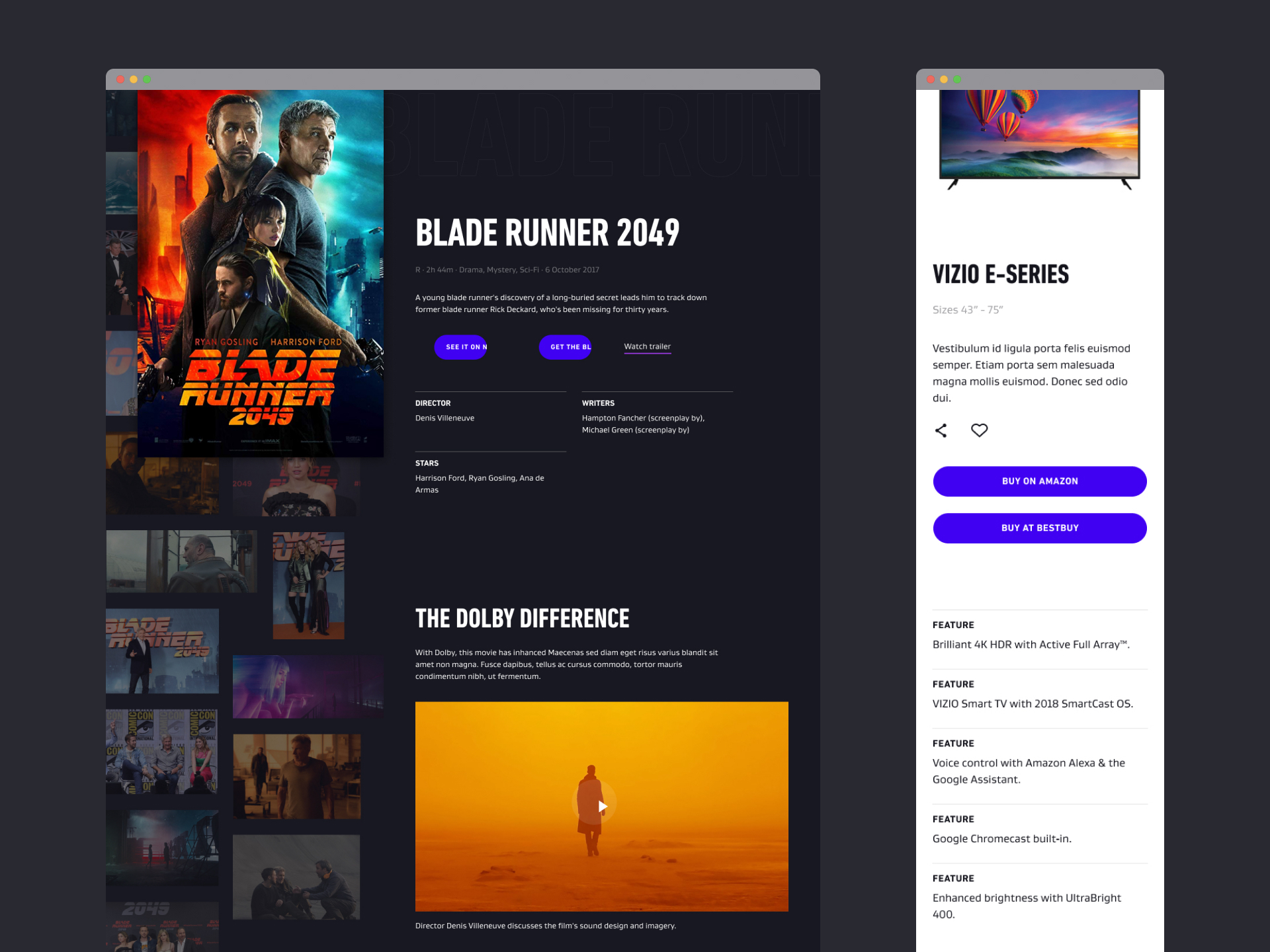
Task: Click the BLADE RUNNER 2049 heading
Action: [x=547, y=233]
